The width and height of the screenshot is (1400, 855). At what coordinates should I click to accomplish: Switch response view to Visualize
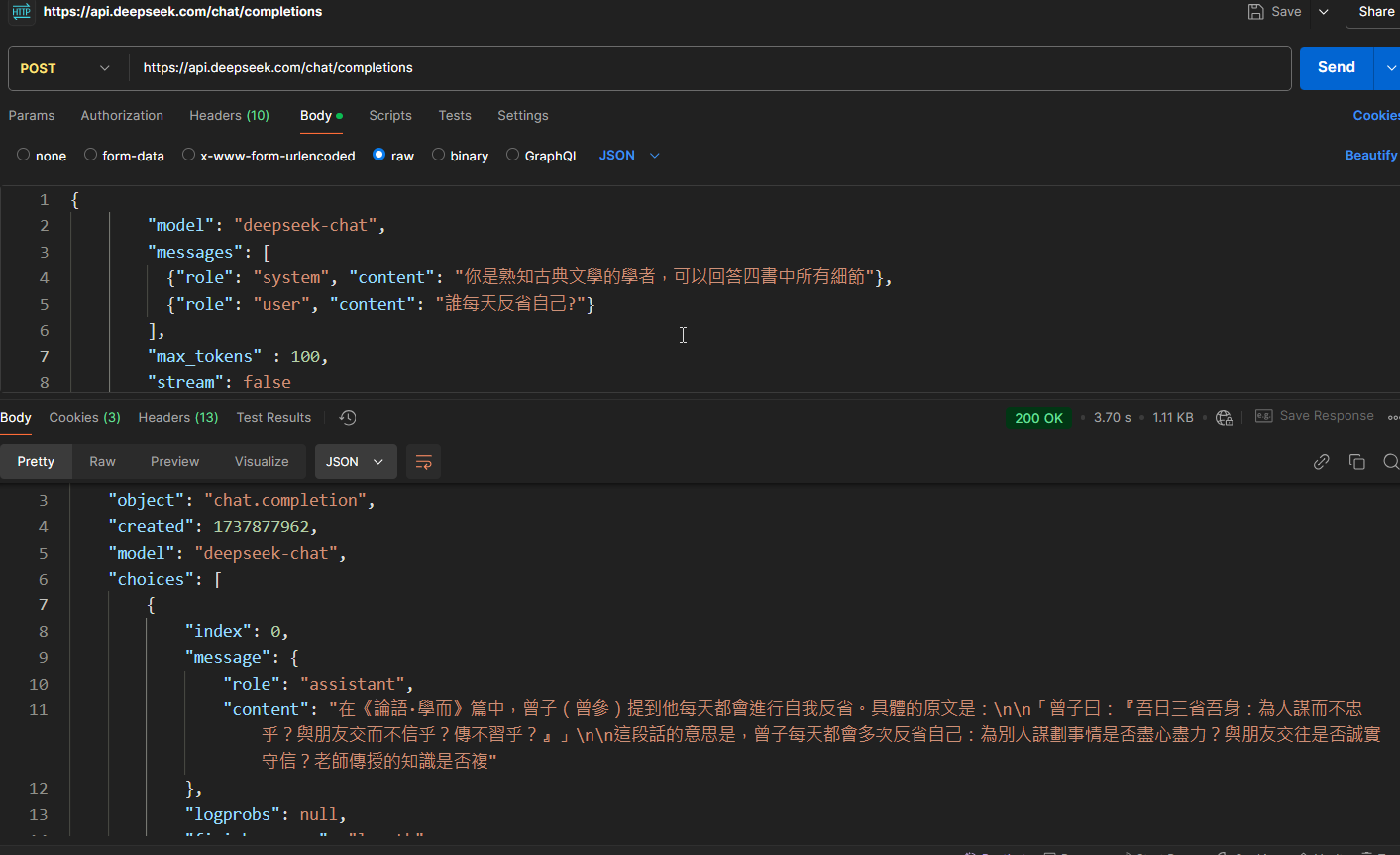[262, 462]
